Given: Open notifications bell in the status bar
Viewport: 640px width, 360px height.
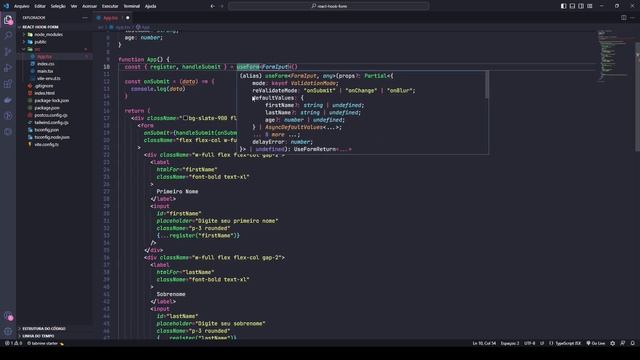Looking at the screenshot, I should (633, 343).
